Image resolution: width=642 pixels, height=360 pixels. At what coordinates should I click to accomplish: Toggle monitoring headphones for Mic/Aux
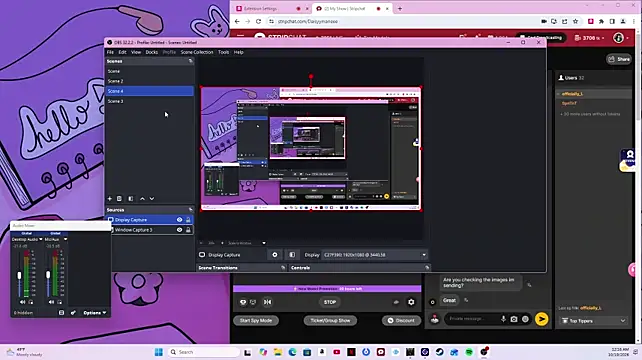pyautogui.click(x=59, y=302)
